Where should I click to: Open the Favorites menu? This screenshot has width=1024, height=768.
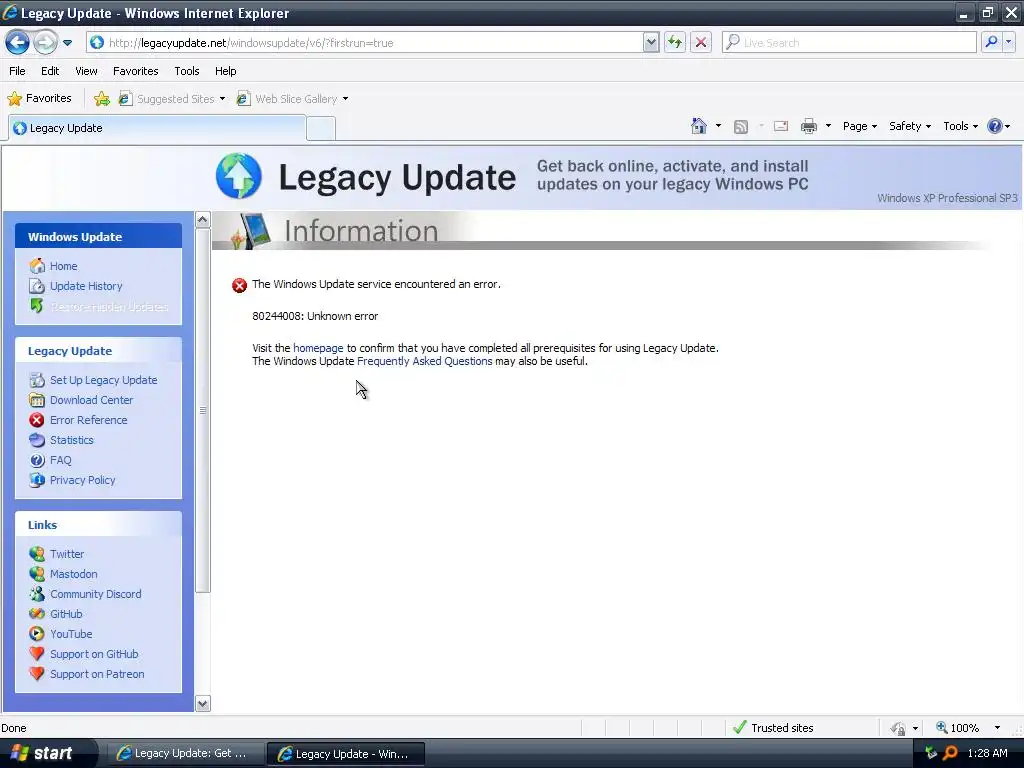[135, 71]
